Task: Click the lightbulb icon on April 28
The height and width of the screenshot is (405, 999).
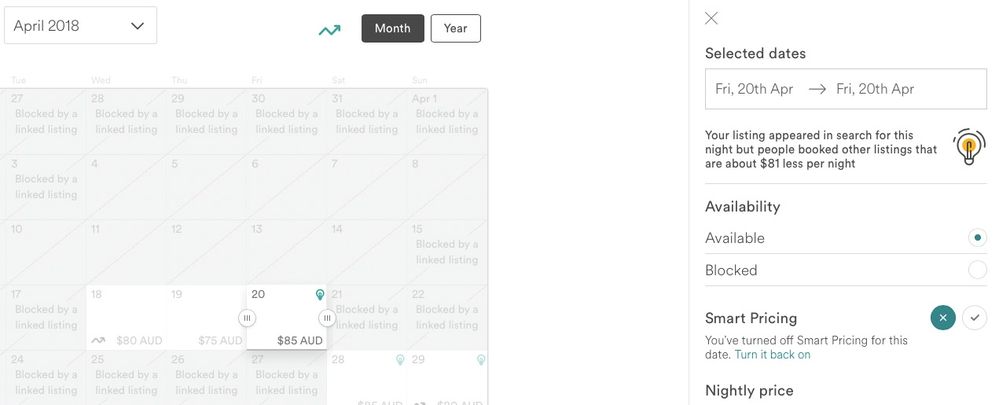Action: (400, 359)
